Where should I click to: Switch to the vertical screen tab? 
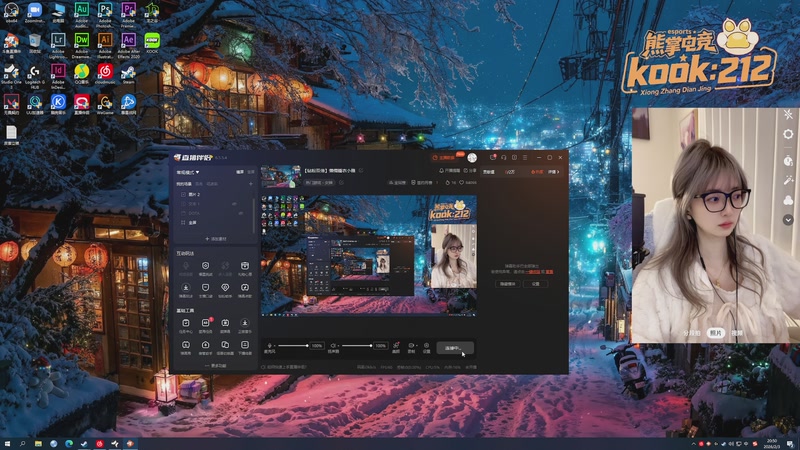click(251, 172)
